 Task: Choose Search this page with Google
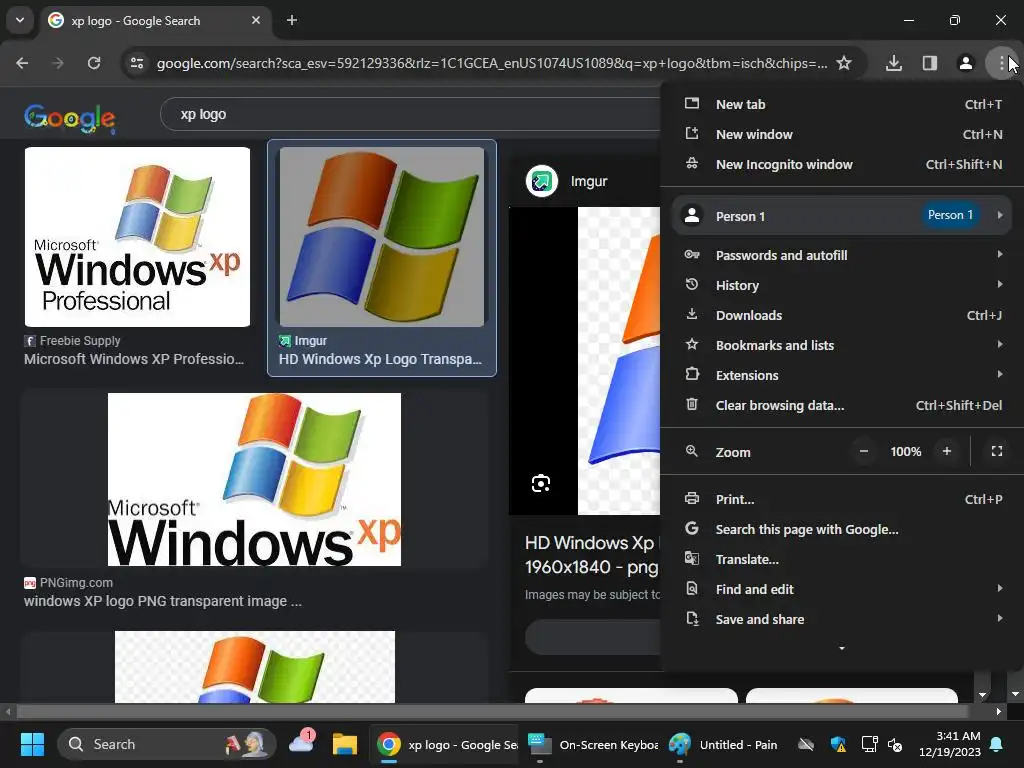842,530
